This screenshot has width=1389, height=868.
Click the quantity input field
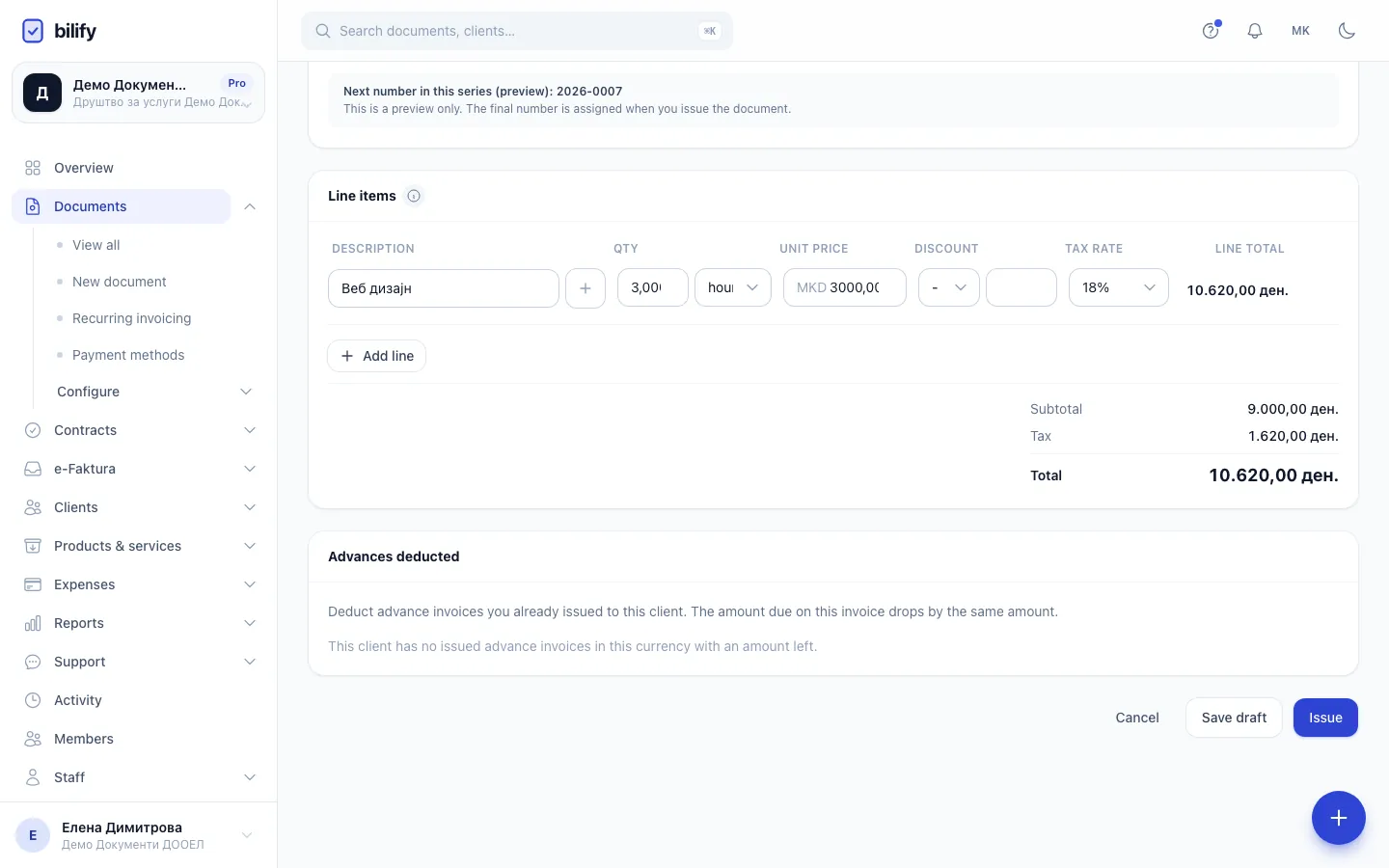click(653, 287)
